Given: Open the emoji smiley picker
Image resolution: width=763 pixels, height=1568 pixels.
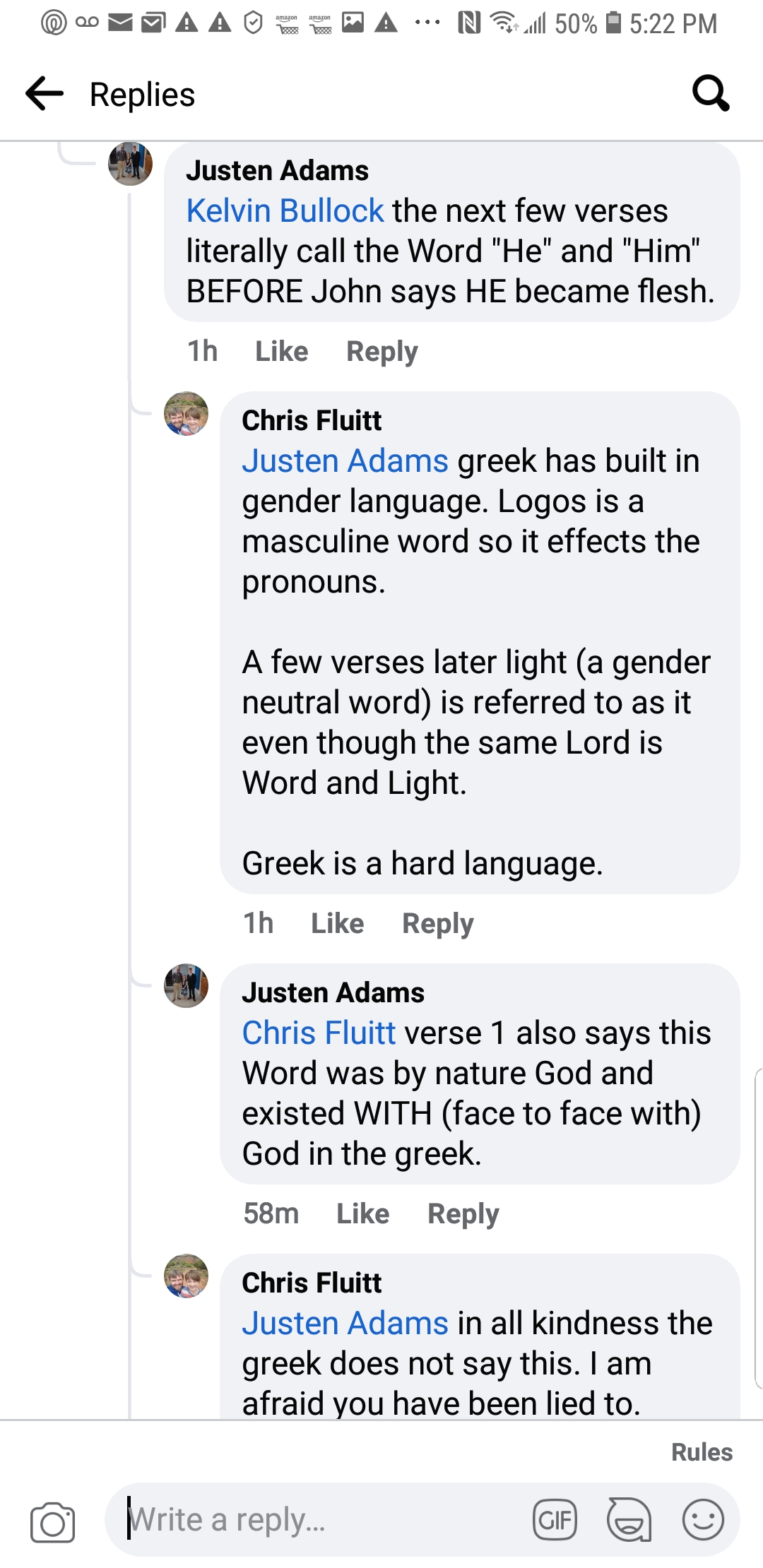Looking at the screenshot, I should pos(703,1519).
